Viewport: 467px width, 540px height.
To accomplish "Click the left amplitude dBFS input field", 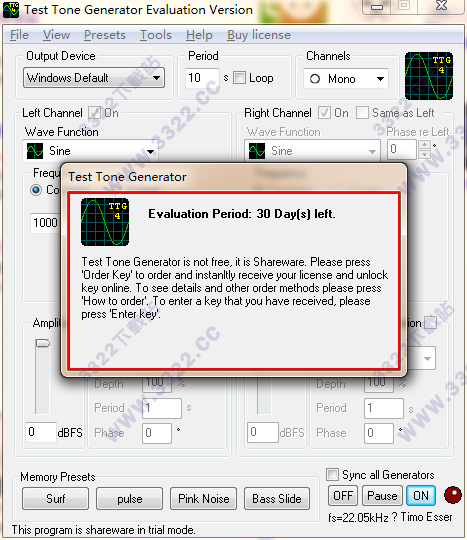I will (41, 432).
